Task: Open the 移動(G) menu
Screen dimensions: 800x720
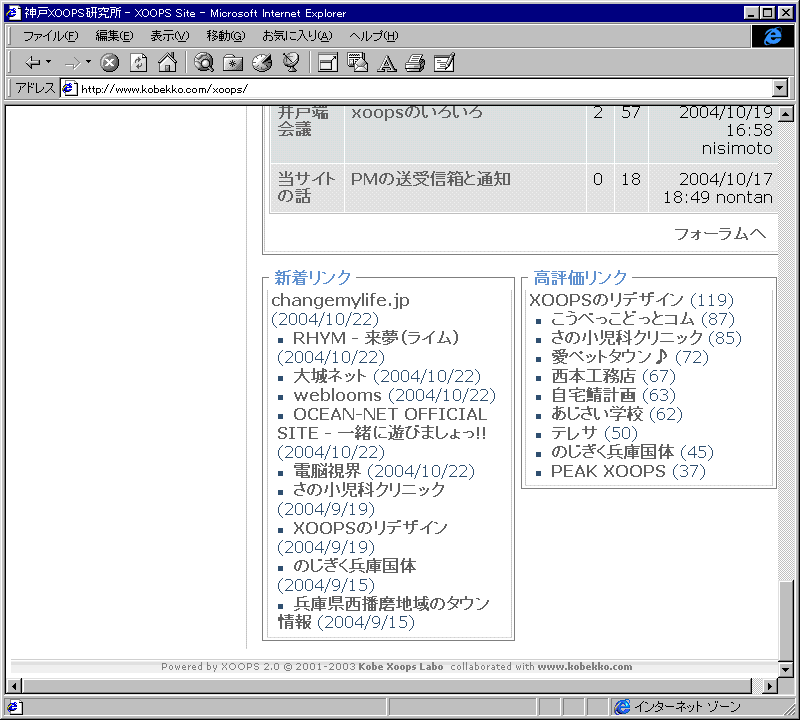Action: click(226, 36)
